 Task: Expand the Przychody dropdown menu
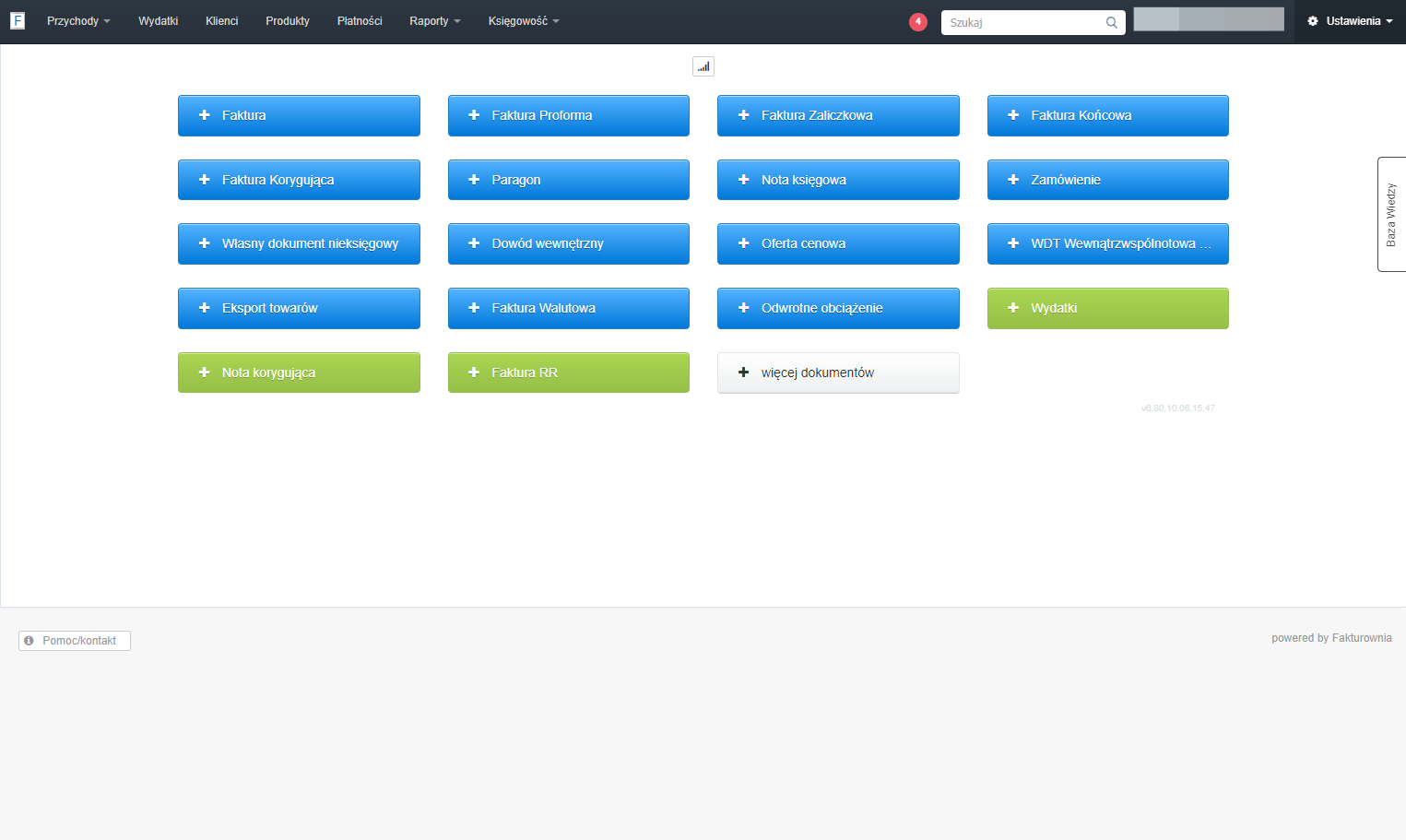[x=78, y=21]
